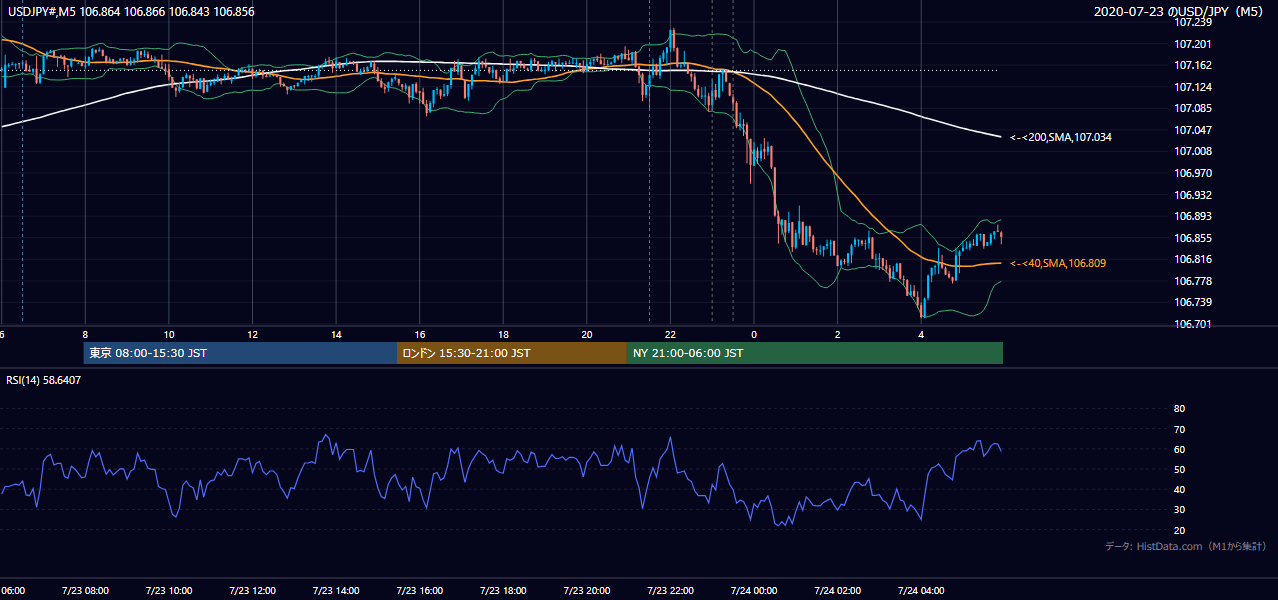Click hour tick 0 under price chart
The height and width of the screenshot is (600, 1278).
point(754,335)
